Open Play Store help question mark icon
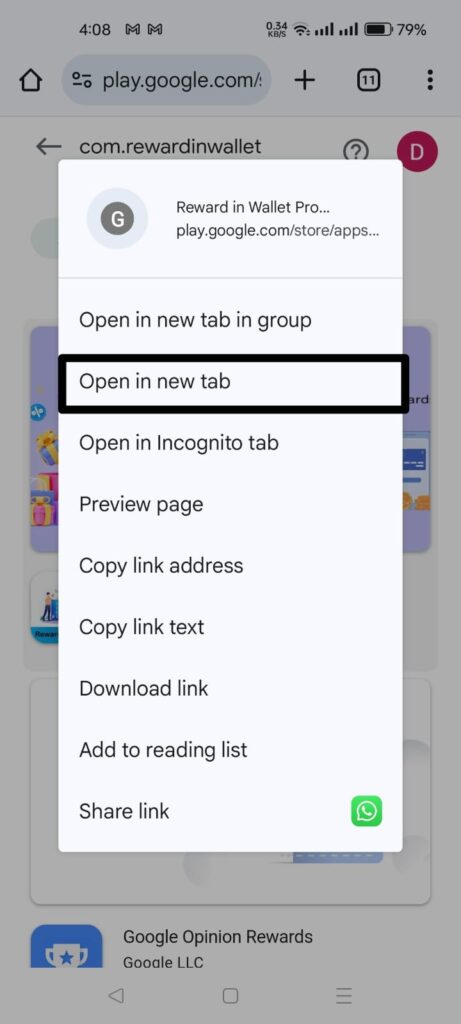The height and width of the screenshot is (1024, 461). click(355, 152)
